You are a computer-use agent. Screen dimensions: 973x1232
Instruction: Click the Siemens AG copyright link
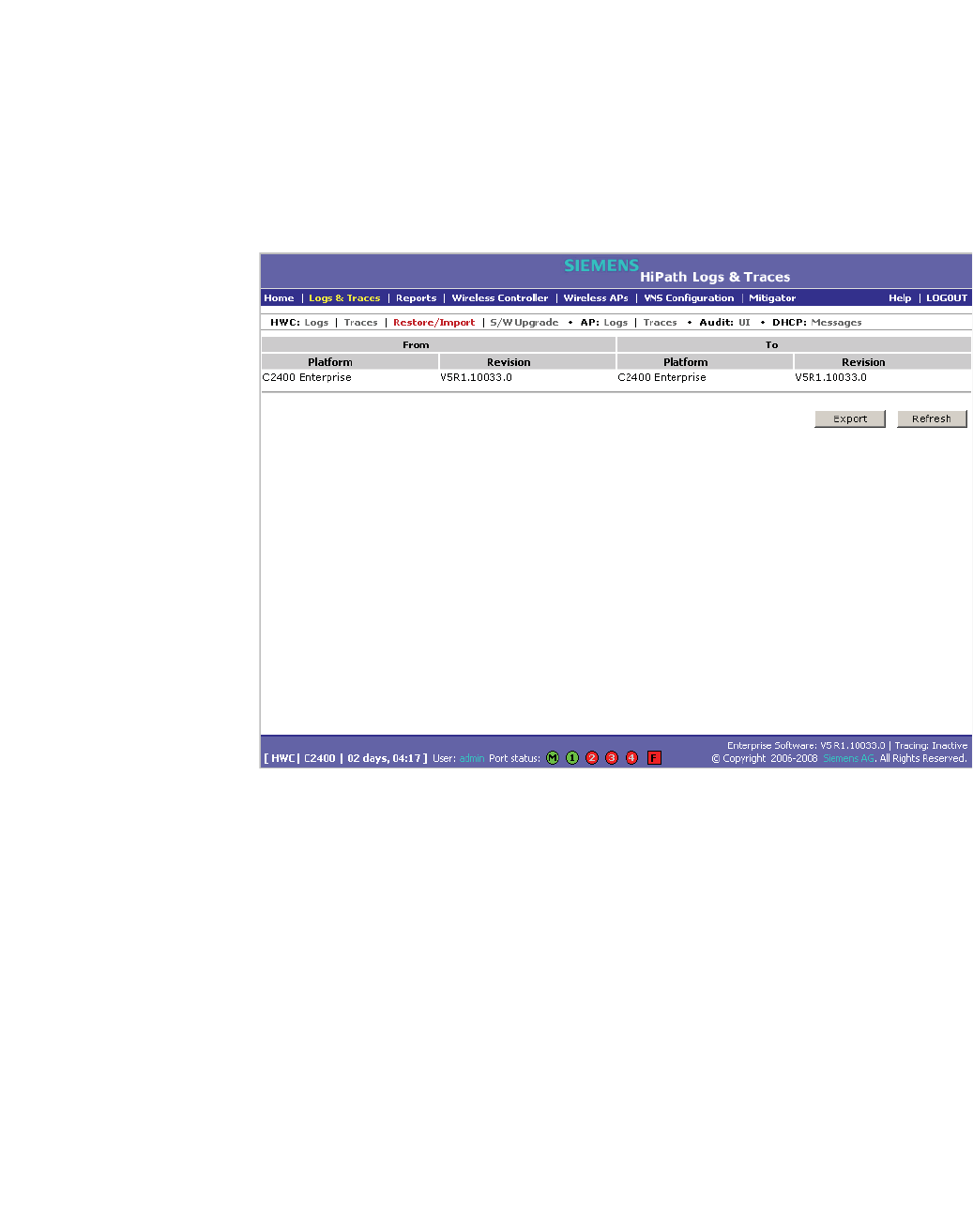point(849,758)
